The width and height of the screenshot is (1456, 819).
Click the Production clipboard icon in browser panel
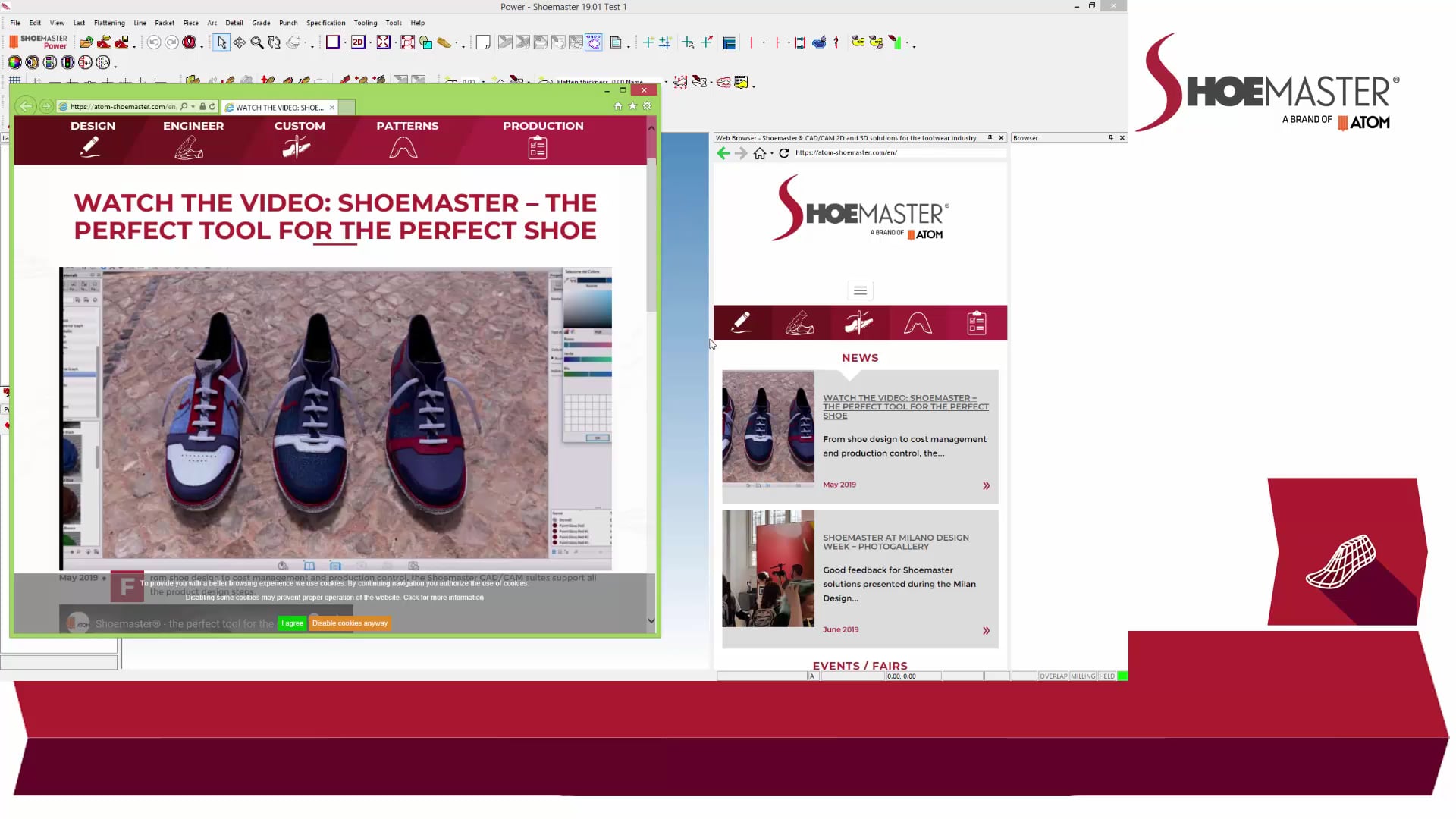coord(977,322)
